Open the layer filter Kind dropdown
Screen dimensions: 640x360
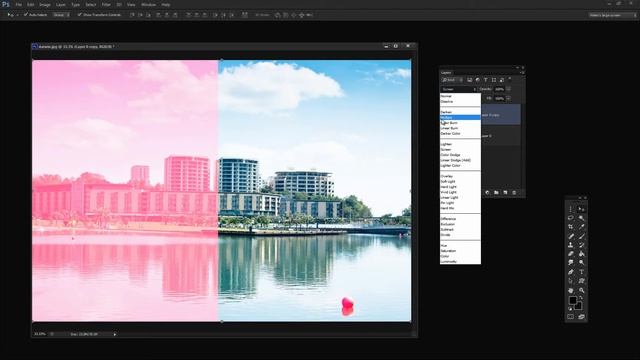(x=453, y=80)
